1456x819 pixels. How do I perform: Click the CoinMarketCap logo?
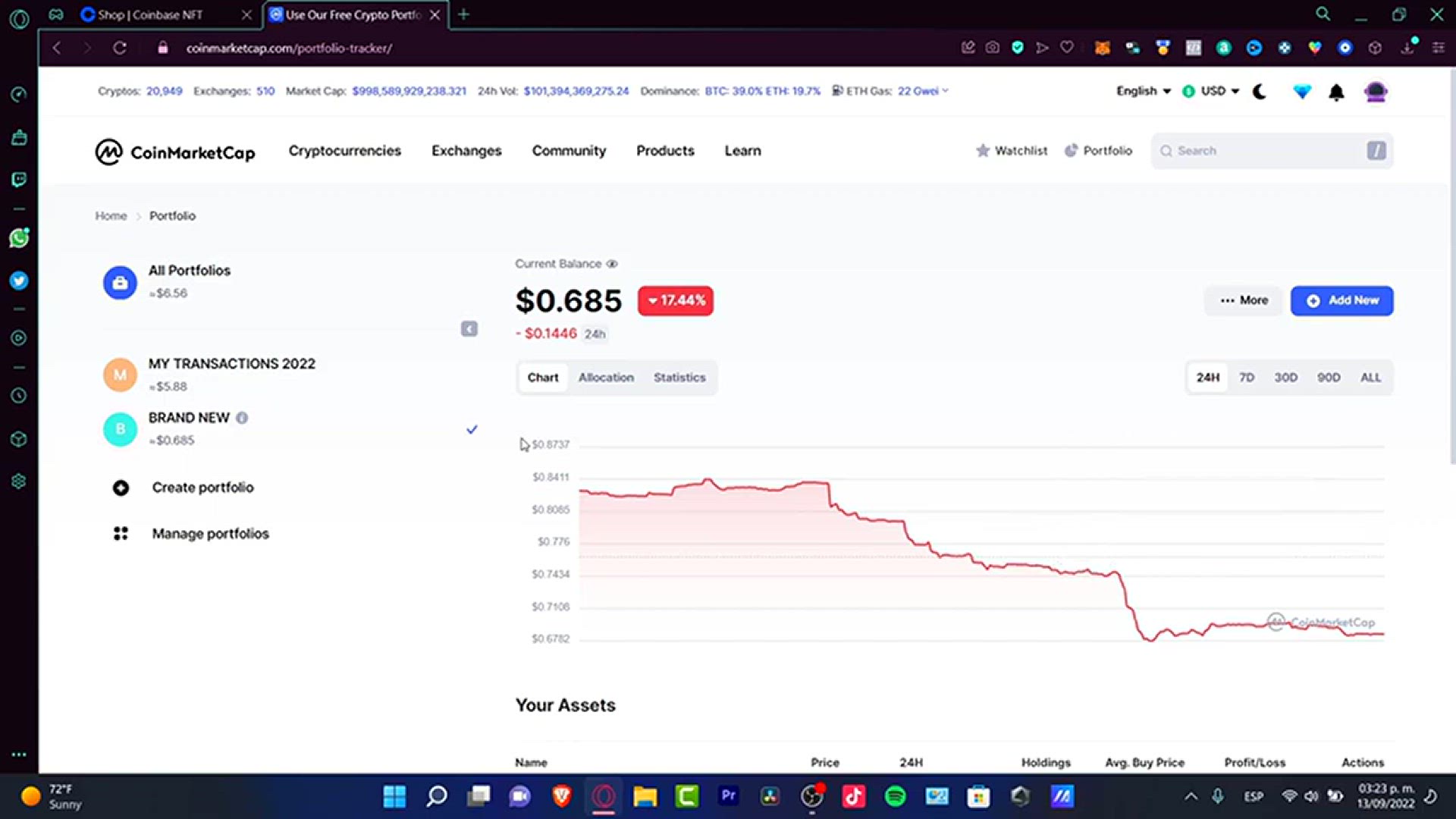point(175,152)
